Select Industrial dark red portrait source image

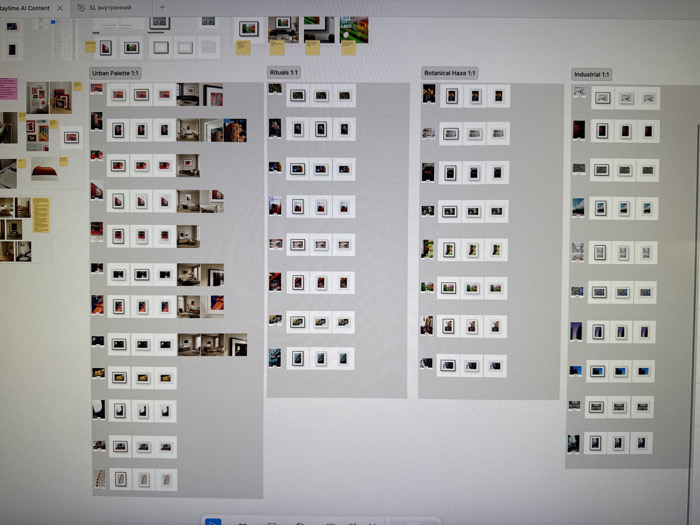click(x=579, y=130)
